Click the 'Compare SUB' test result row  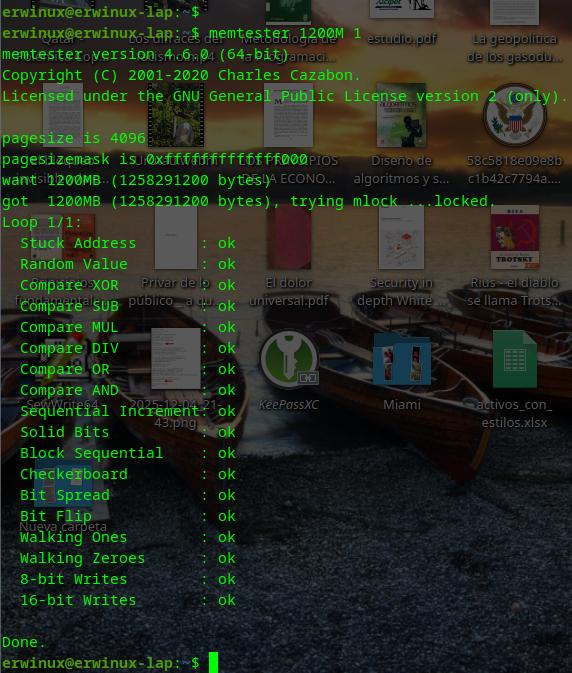pyautogui.click(x=128, y=306)
